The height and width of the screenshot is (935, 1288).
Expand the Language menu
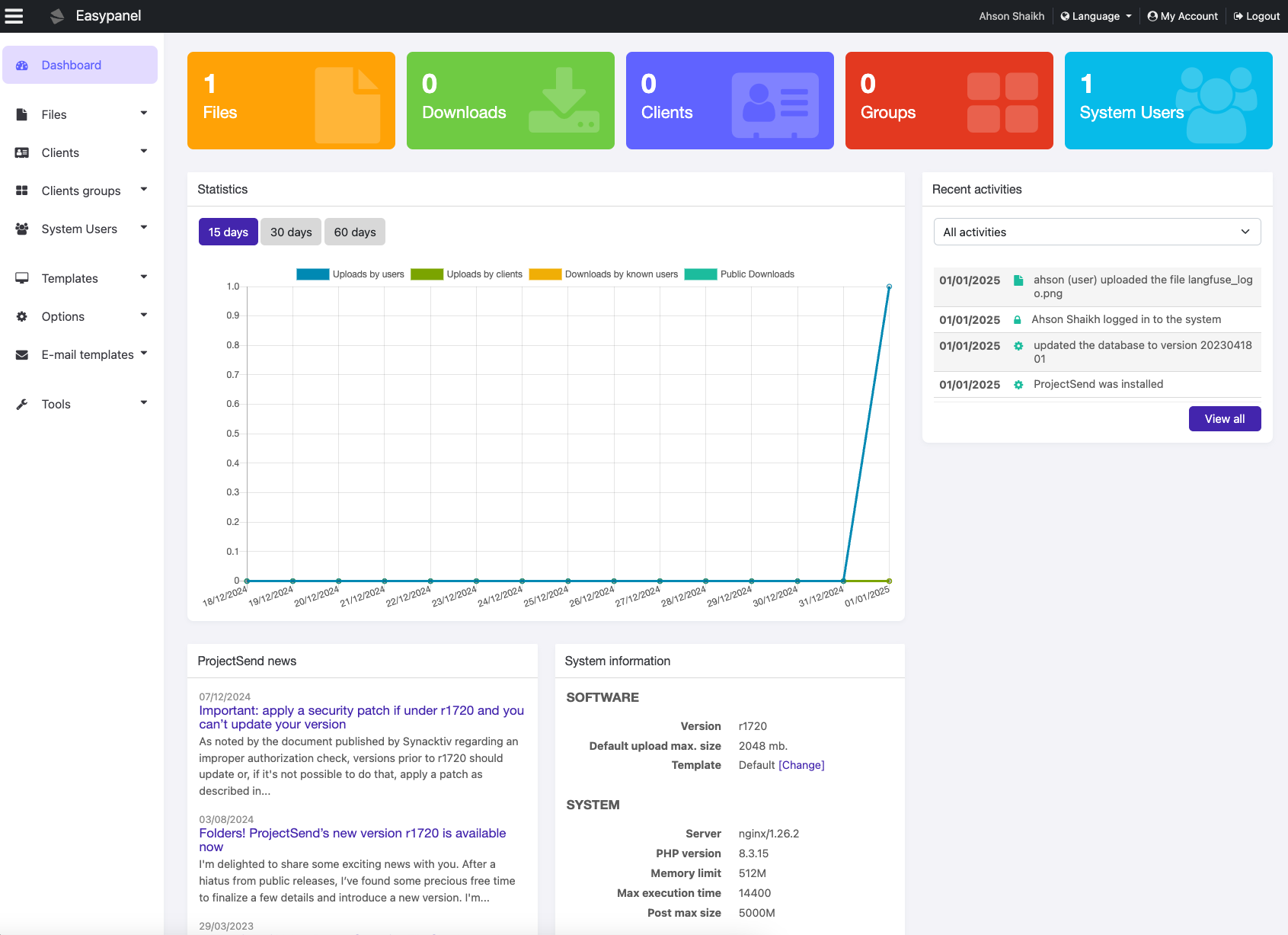pos(1095,15)
